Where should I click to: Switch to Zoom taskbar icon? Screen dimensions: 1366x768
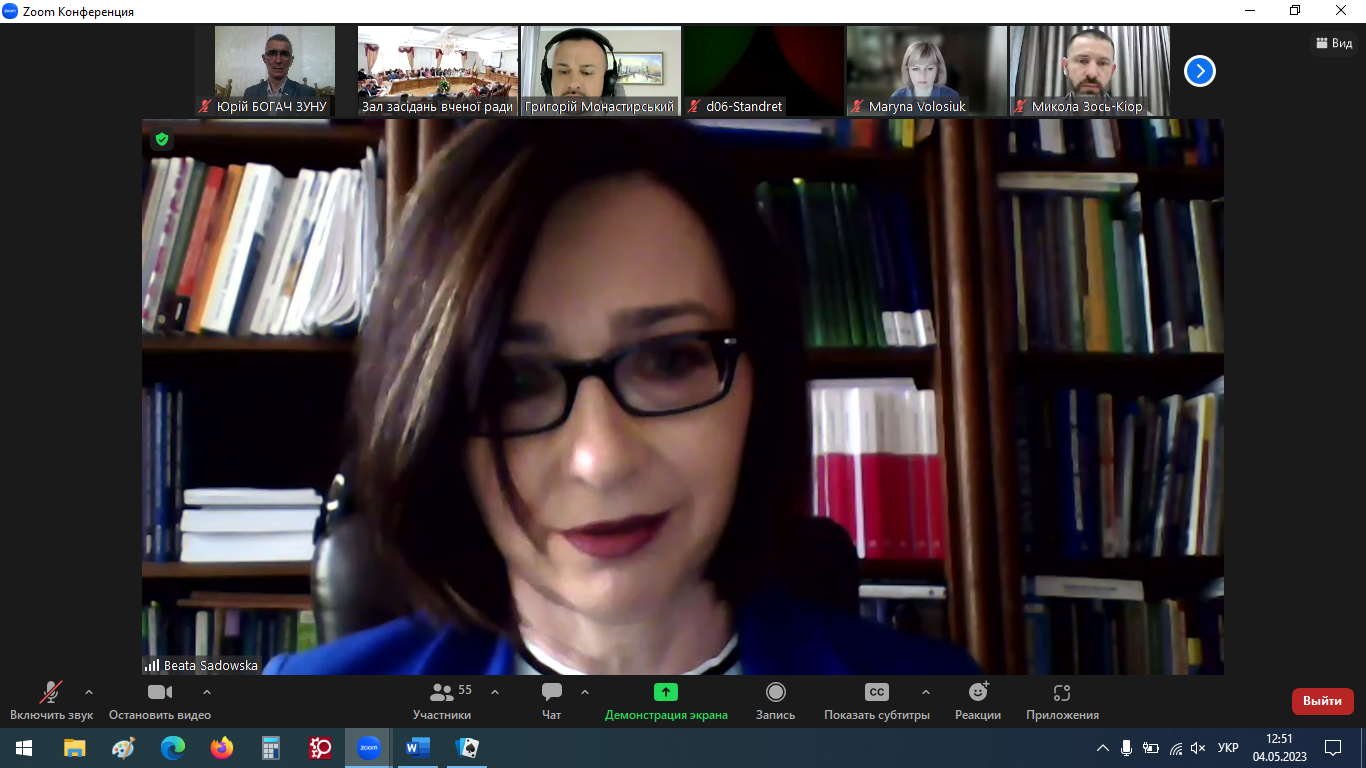(x=369, y=747)
